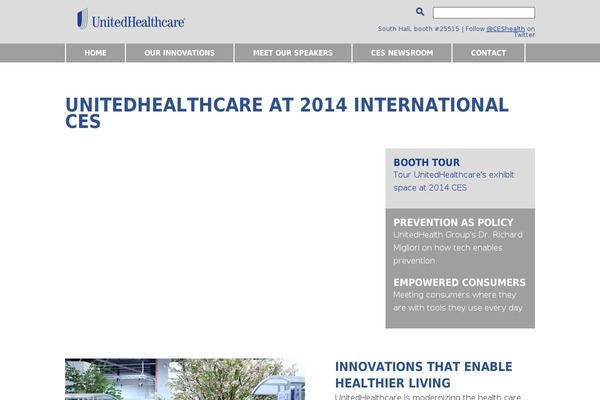Go to the Home menu item
Viewport: 600px width, 400px height.
point(95,53)
